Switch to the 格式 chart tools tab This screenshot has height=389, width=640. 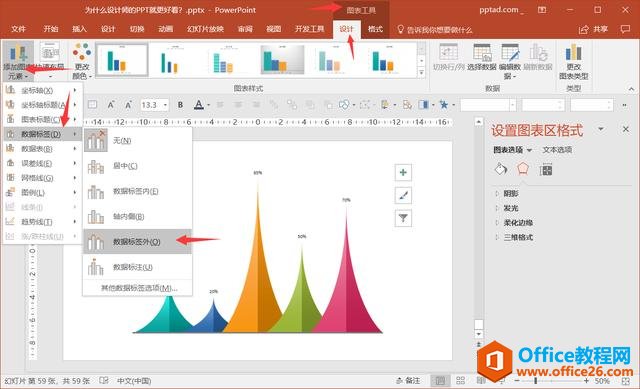pyautogui.click(x=375, y=29)
